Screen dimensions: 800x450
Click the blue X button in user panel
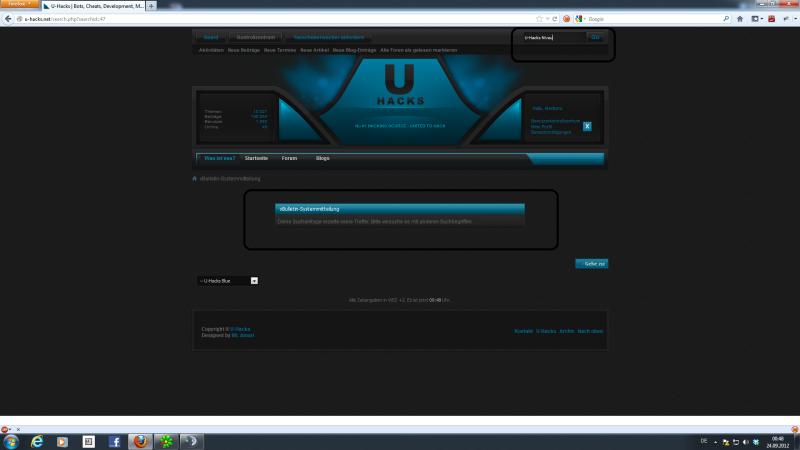(587, 126)
